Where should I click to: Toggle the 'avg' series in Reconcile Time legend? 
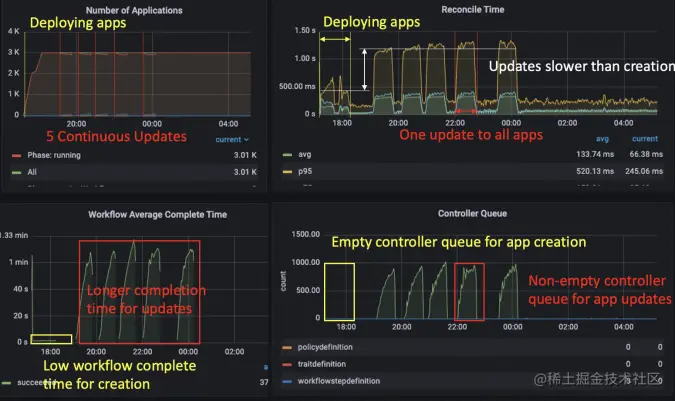click(x=305, y=154)
